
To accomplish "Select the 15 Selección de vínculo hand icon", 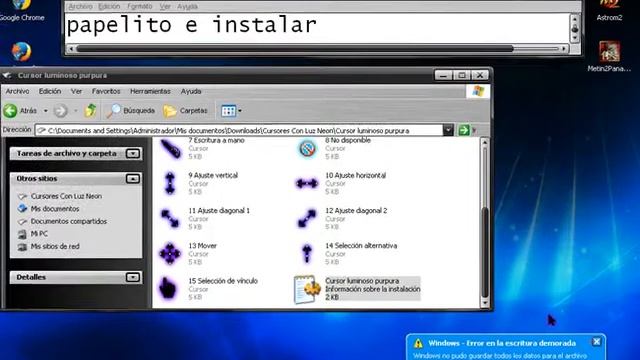I will tap(168, 288).
